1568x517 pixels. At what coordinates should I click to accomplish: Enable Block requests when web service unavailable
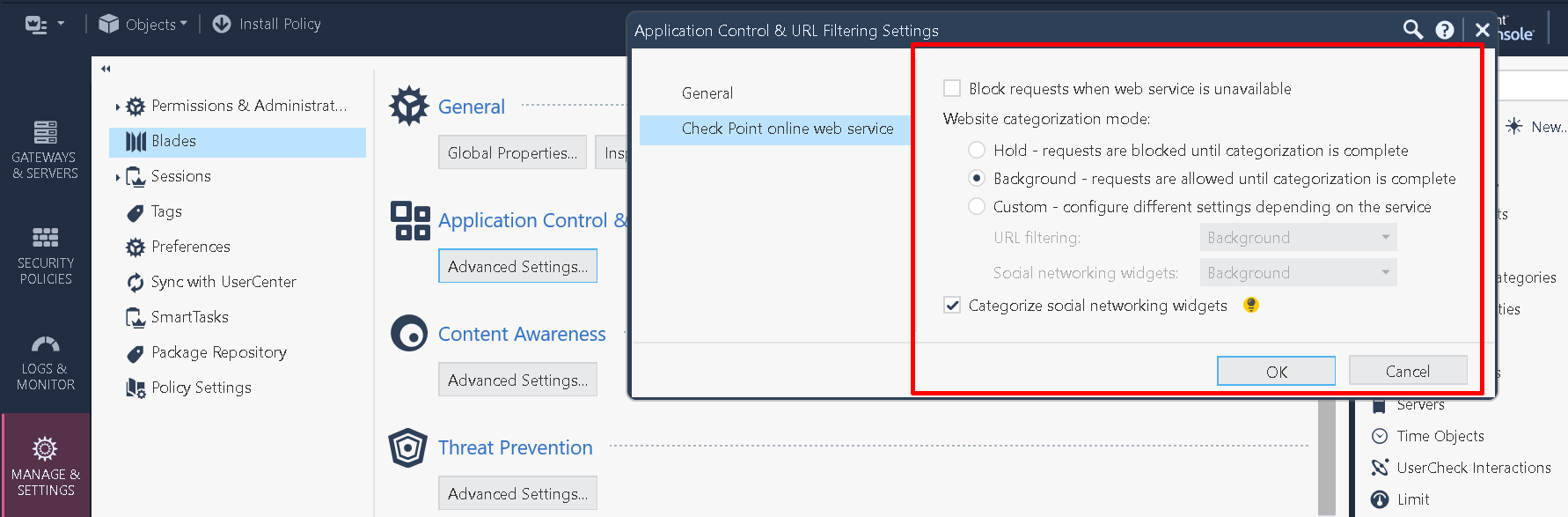pos(951,88)
